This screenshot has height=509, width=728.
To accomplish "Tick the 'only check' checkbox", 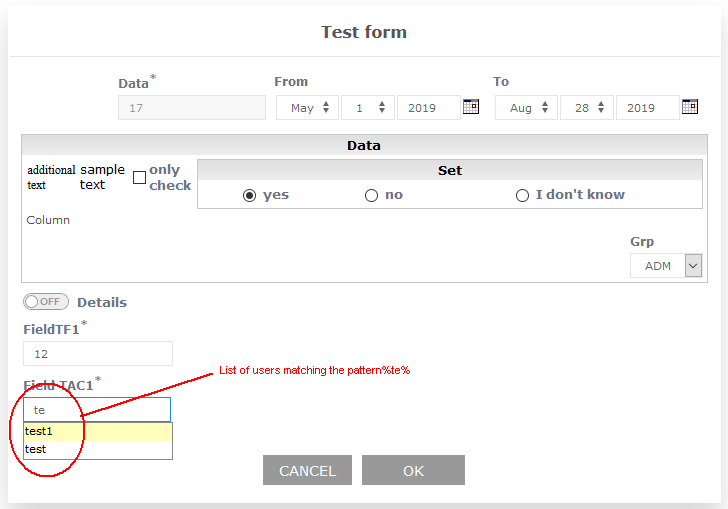I will [140, 177].
